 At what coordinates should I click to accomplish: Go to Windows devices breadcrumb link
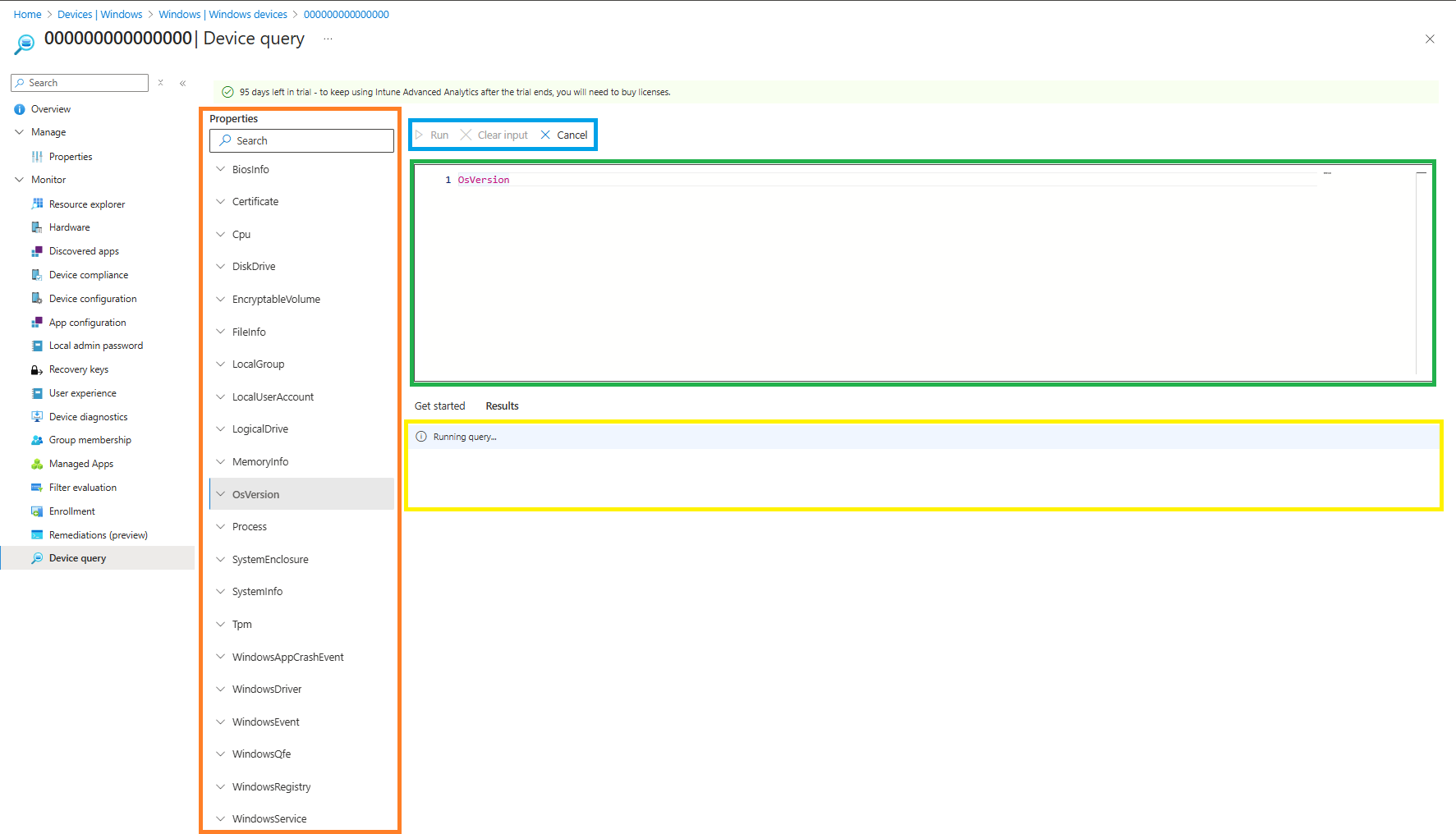(x=223, y=15)
